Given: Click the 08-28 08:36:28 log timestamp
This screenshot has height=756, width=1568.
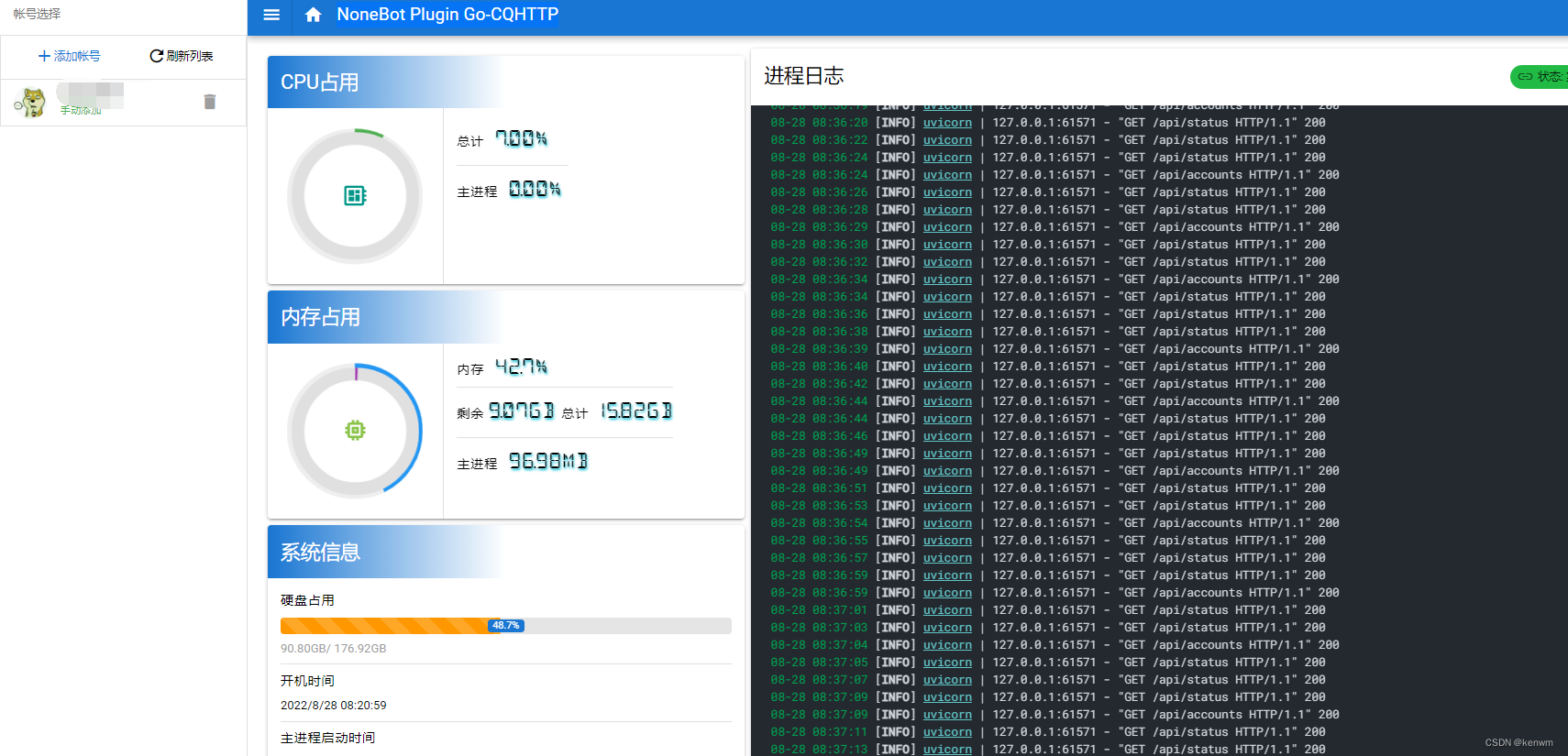Looking at the screenshot, I should [819, 210].
